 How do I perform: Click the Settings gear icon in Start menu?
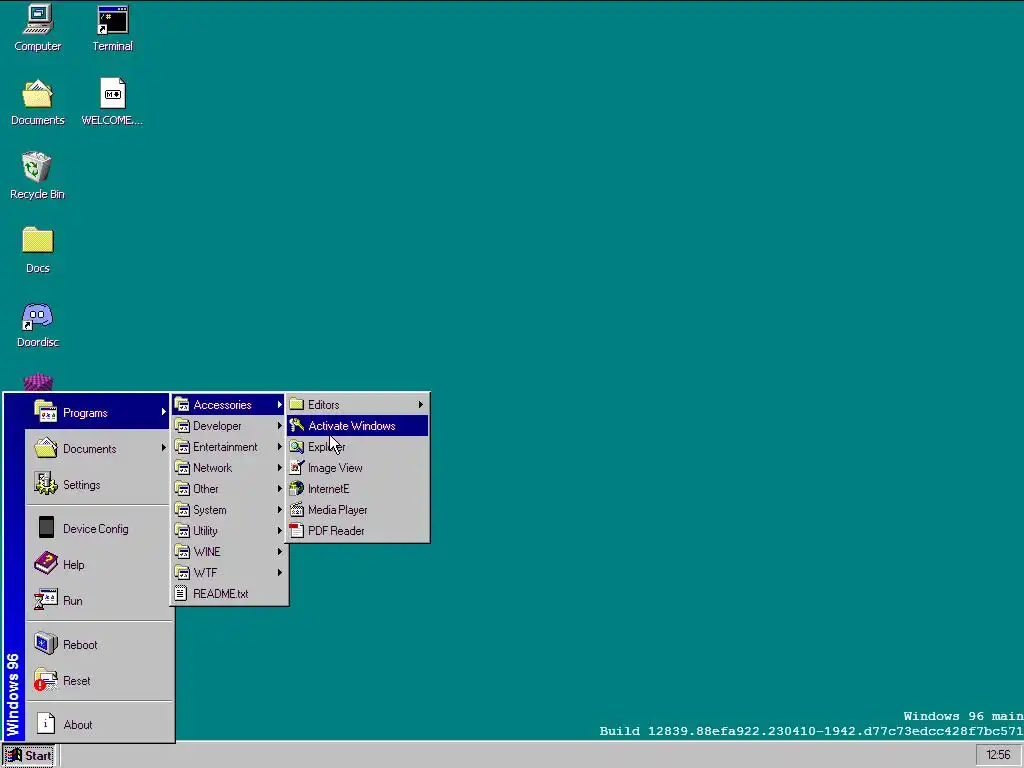pyautogui.click(x=46, y=485)
